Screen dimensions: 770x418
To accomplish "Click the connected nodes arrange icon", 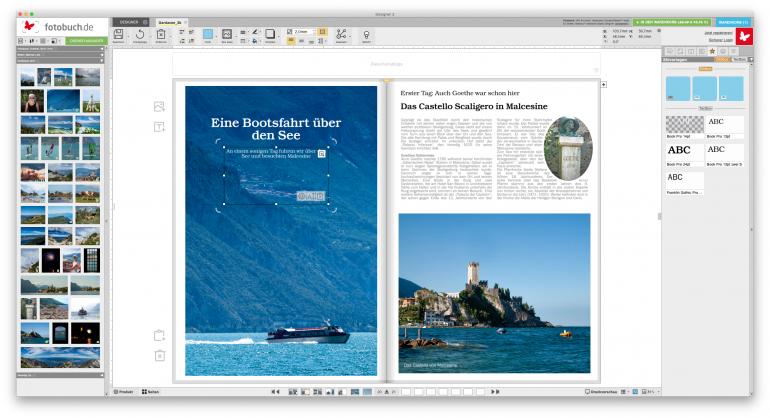I will click(x=341, y=34).
